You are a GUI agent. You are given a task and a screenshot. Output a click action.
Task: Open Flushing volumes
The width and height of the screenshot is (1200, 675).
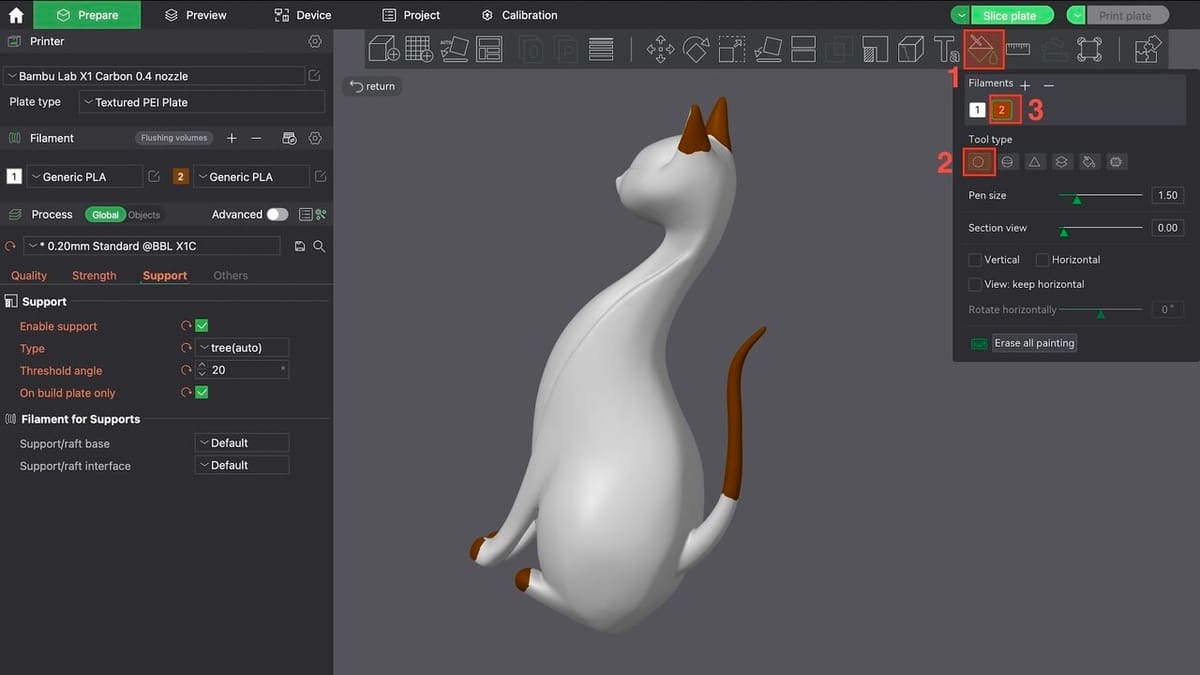174,138
